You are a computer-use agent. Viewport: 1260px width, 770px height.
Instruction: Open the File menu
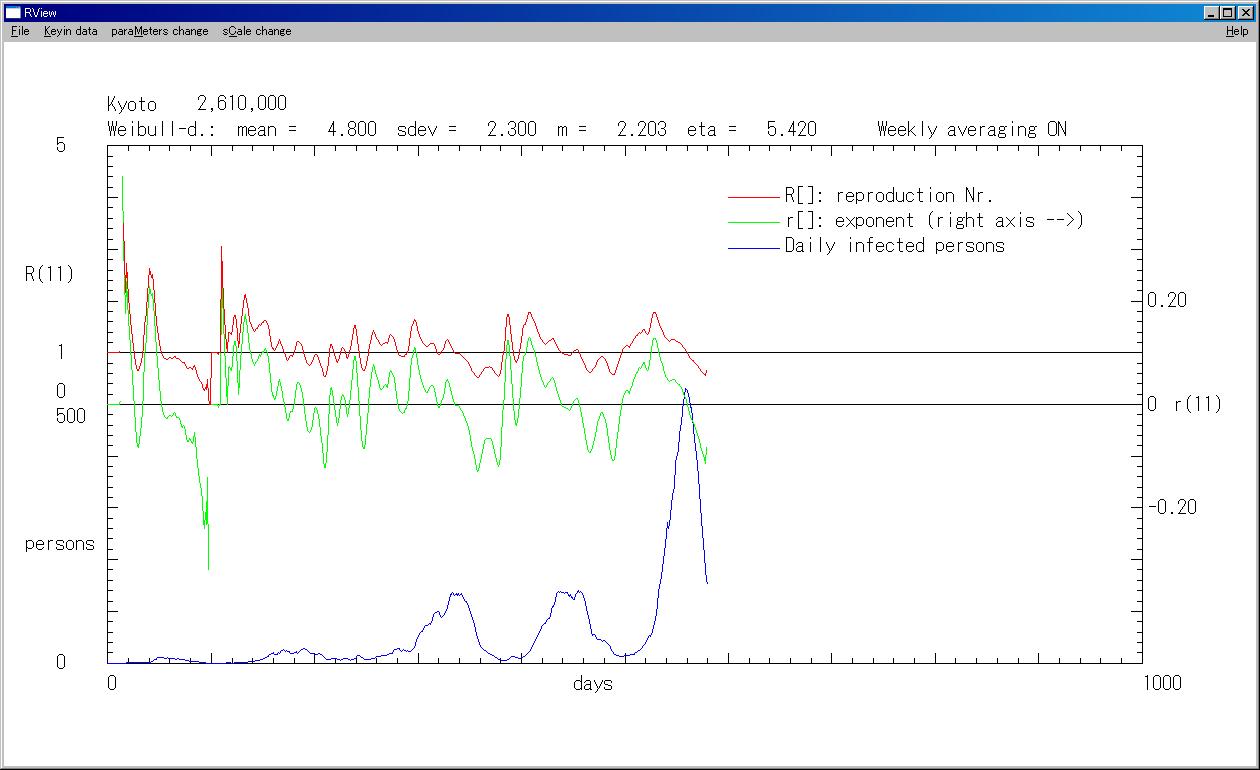coord(20,31)
